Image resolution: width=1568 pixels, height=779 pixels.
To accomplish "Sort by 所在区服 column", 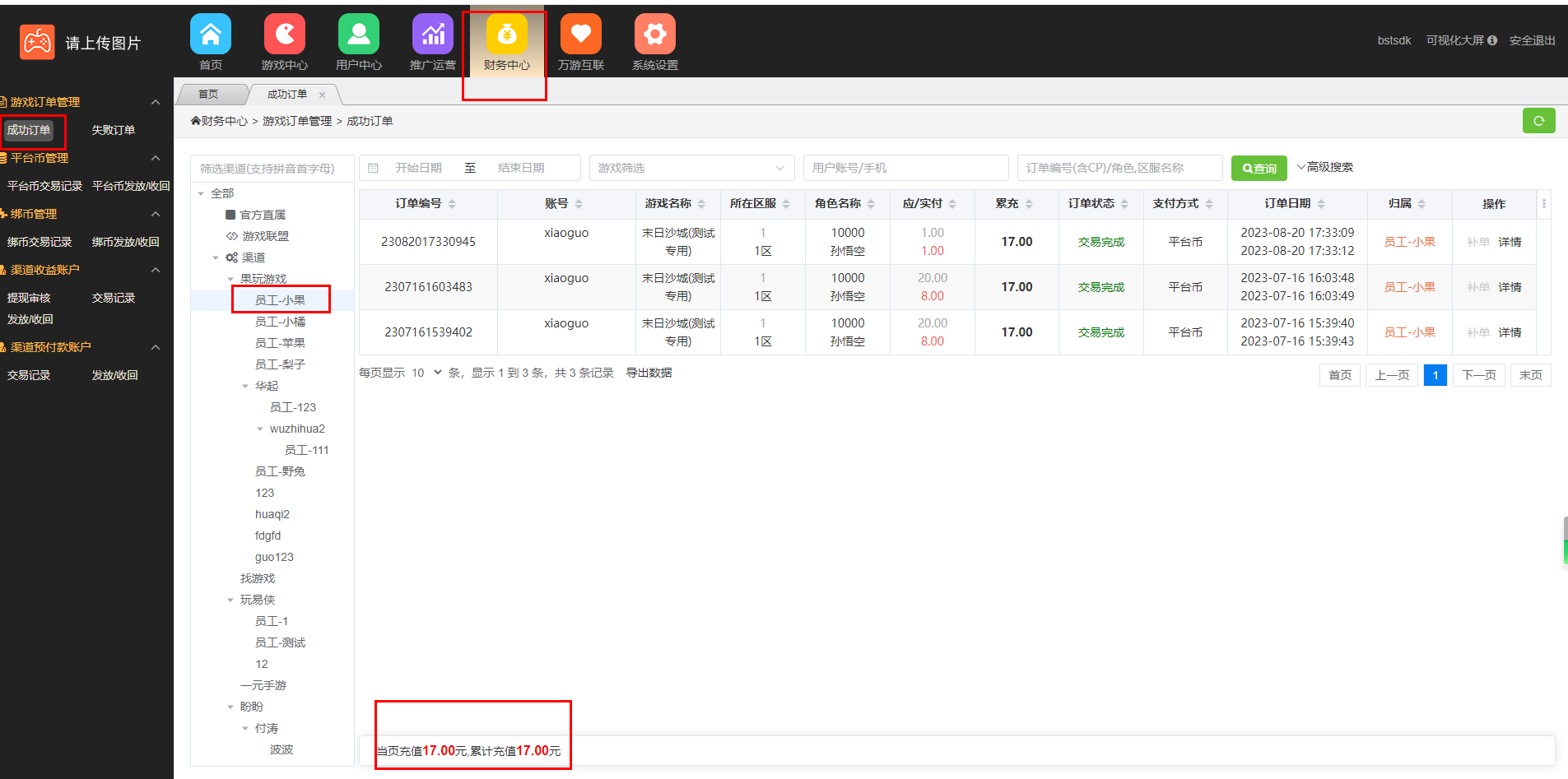I will [x=786, y=204].
